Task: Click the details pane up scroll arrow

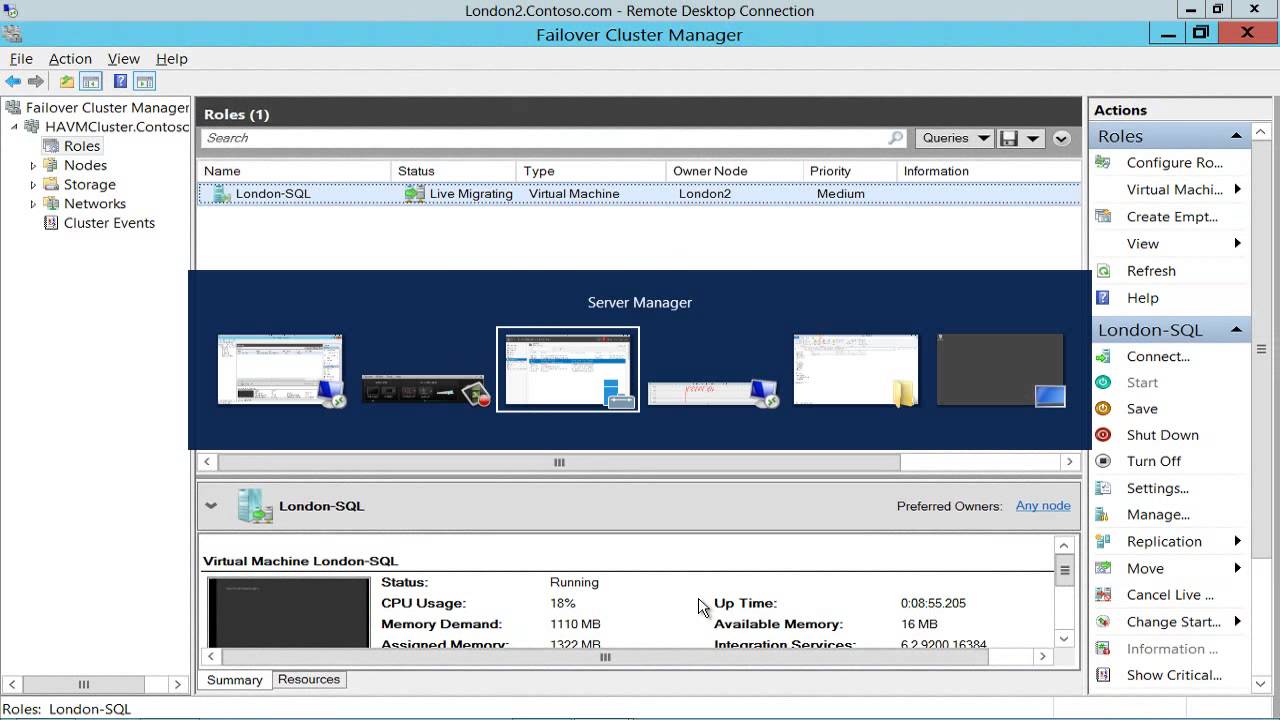Action: pos(1064,546)
